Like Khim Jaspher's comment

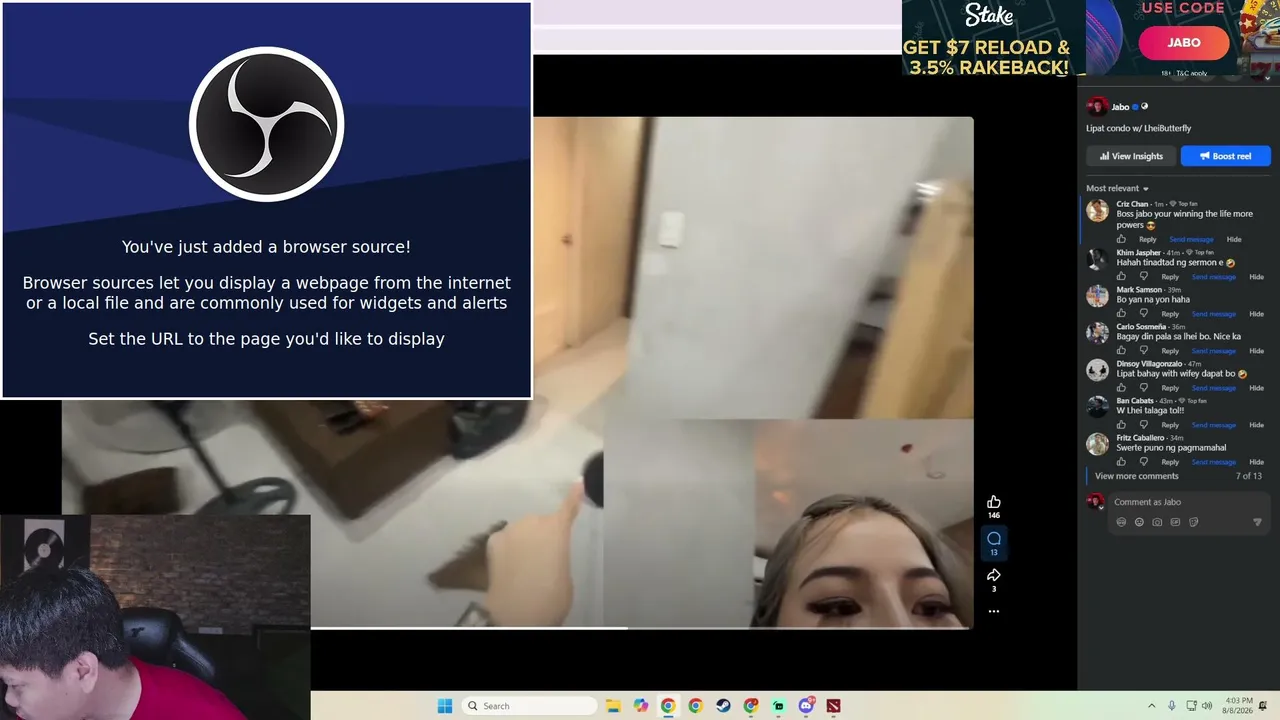(1121, 276)
